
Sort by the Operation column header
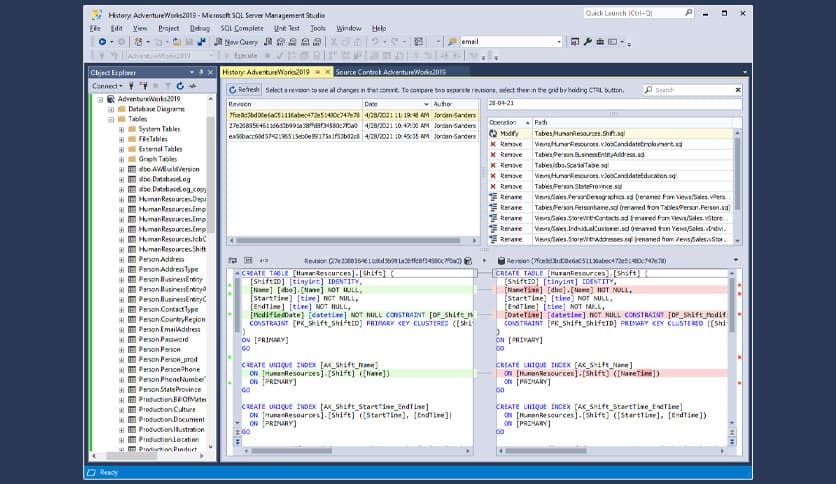pos(510,123)
